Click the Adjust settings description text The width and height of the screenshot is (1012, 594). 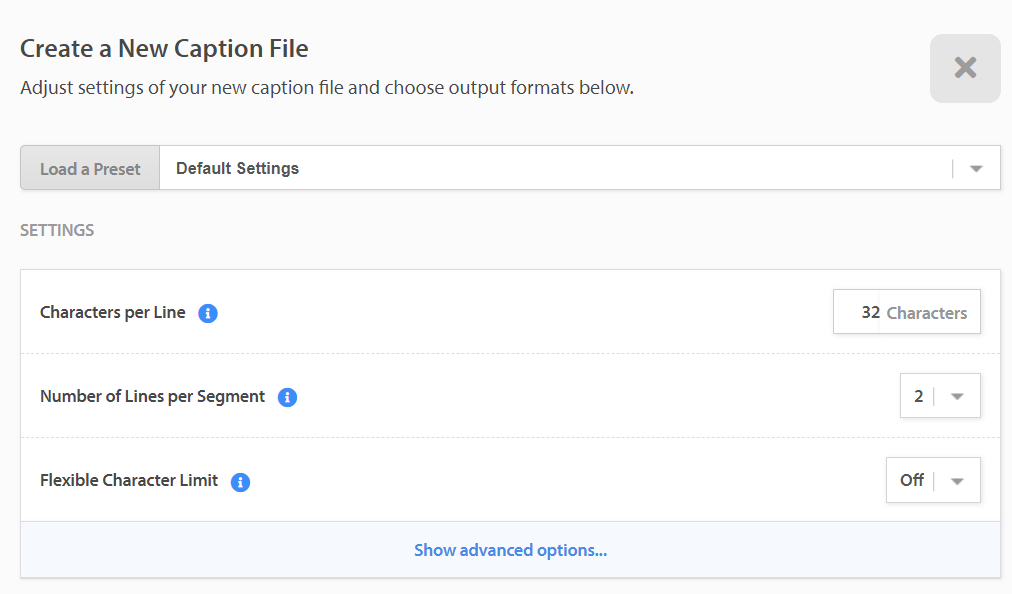[327, 88]
